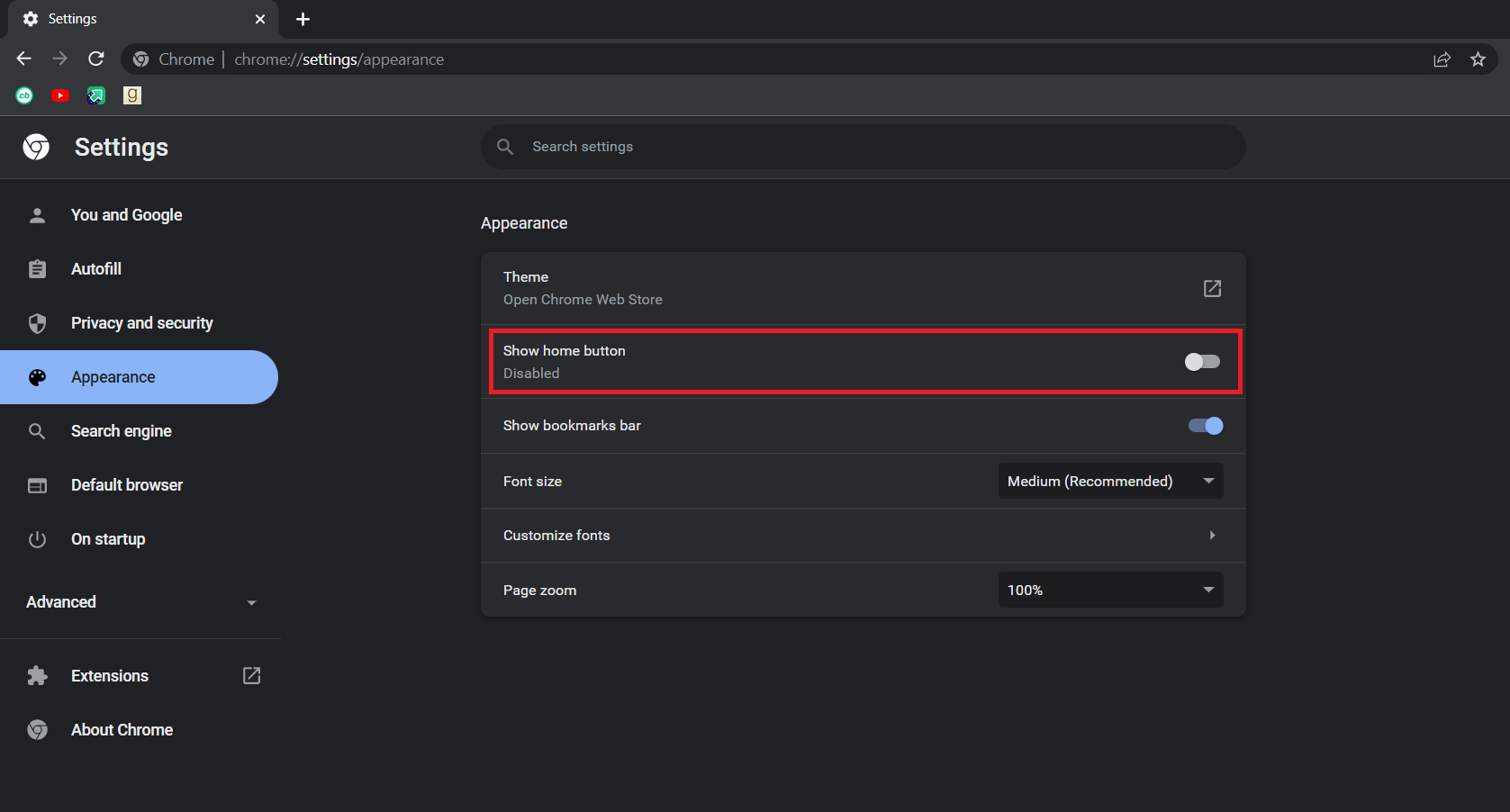
Task: Click the On startup power icon
Action: 37,539
